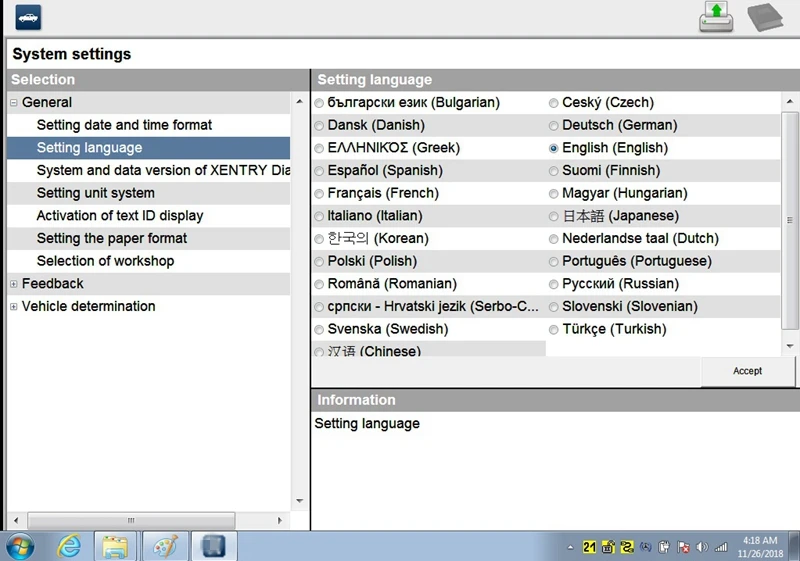Open the Action Center flag icon
Screen dimensions: 800x561
tap(683, 547)
